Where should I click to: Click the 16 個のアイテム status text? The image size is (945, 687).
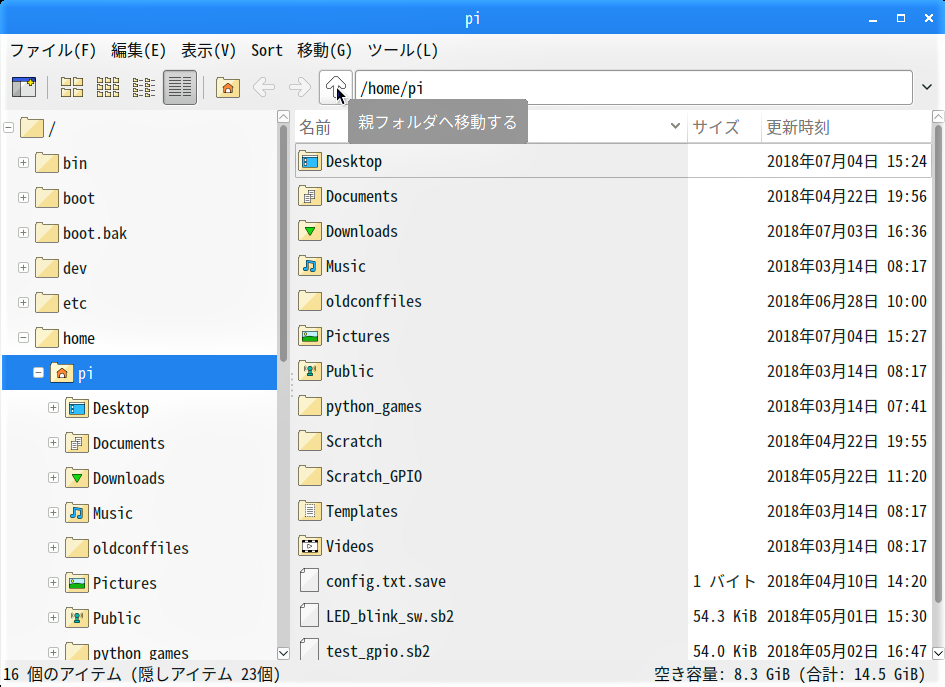click(142, 674)
